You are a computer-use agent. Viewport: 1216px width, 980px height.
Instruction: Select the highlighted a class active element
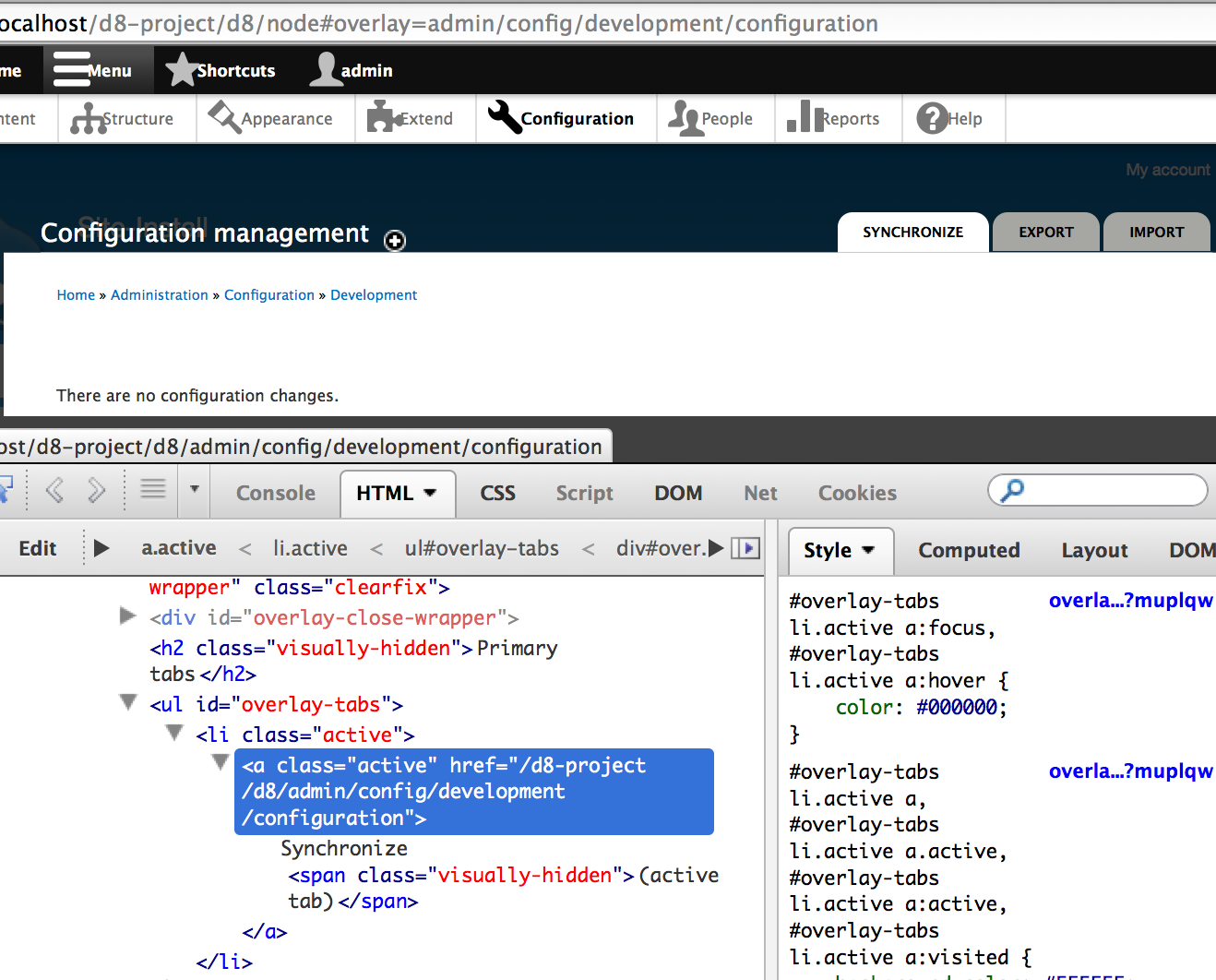click(474, 792)
